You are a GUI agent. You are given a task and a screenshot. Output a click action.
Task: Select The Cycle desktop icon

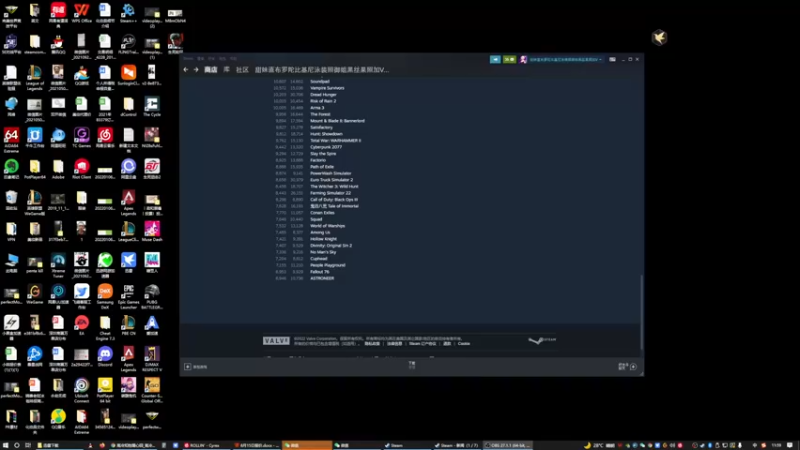tap(152, 107)
